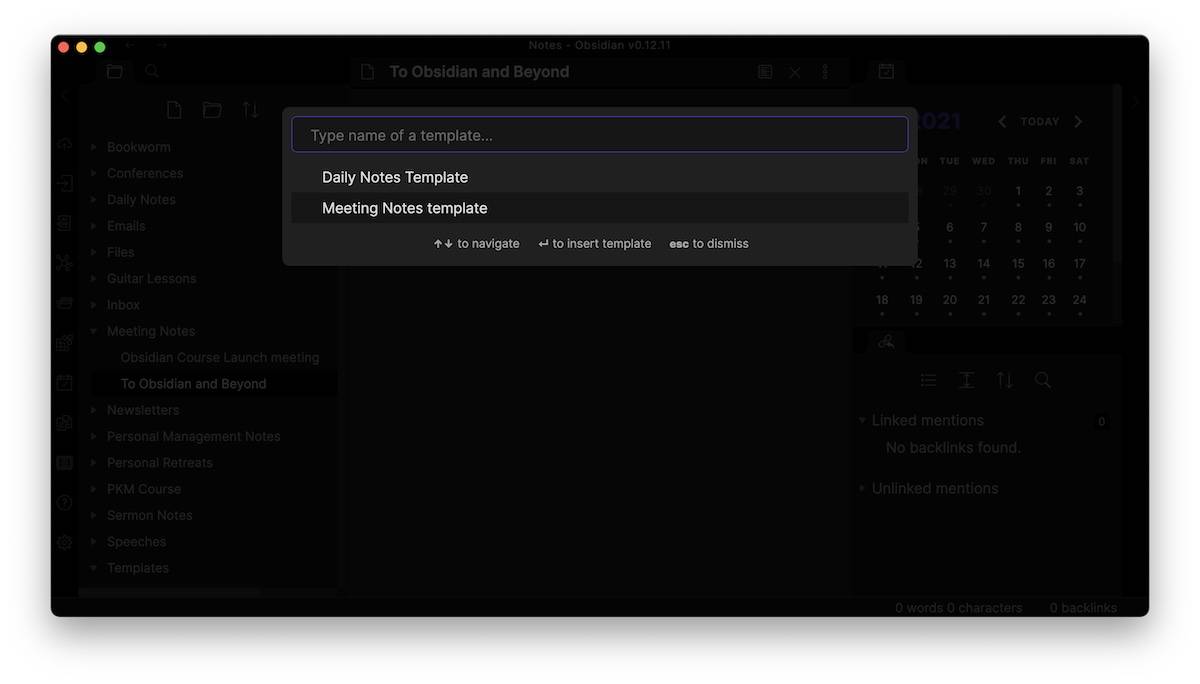Jump to TODAY in the calendar
The image size is (1200, 684).
[x=1040, y=122]
